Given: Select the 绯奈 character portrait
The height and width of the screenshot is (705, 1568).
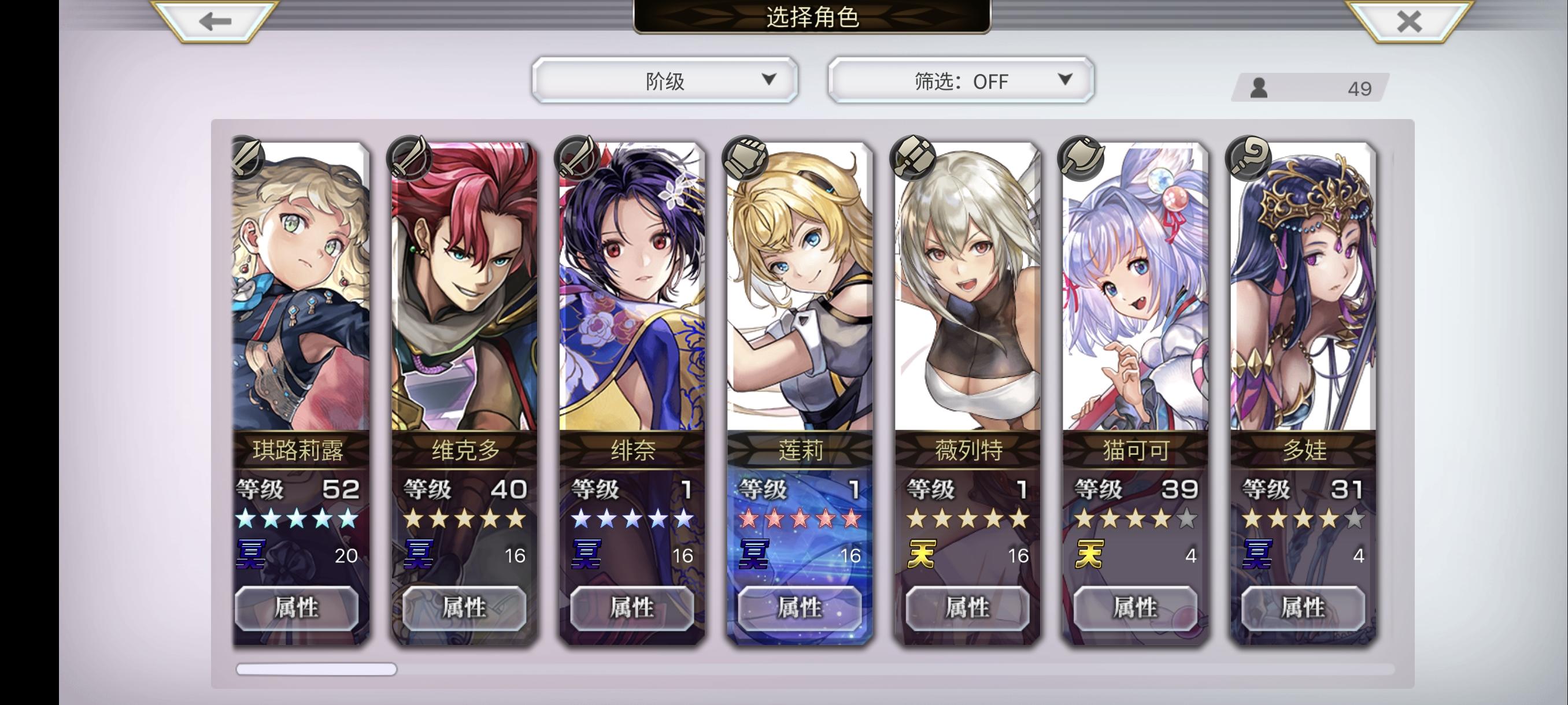Looking at the screenshot, I should [633, 286].
